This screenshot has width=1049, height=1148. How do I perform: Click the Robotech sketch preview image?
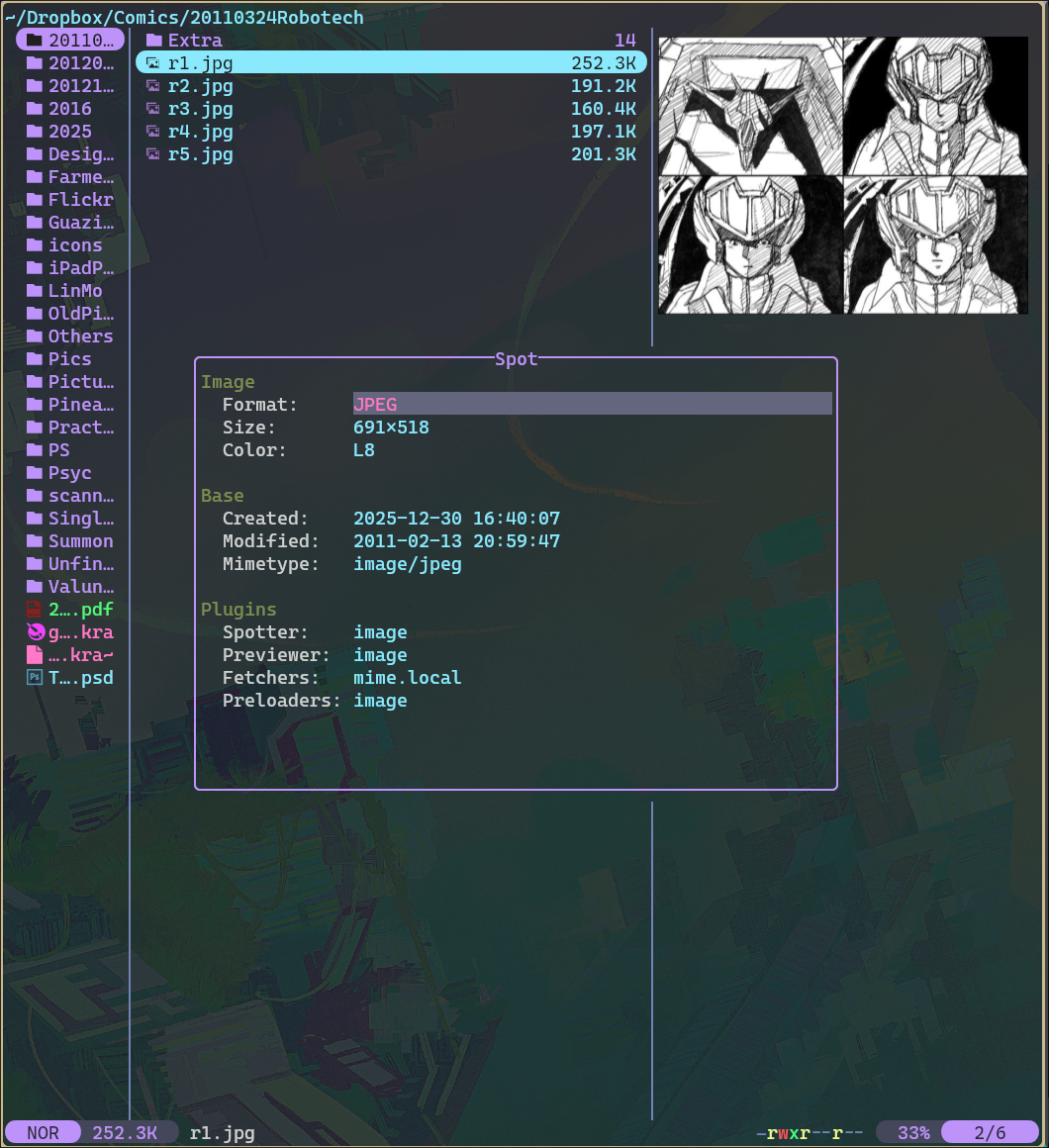842,176
